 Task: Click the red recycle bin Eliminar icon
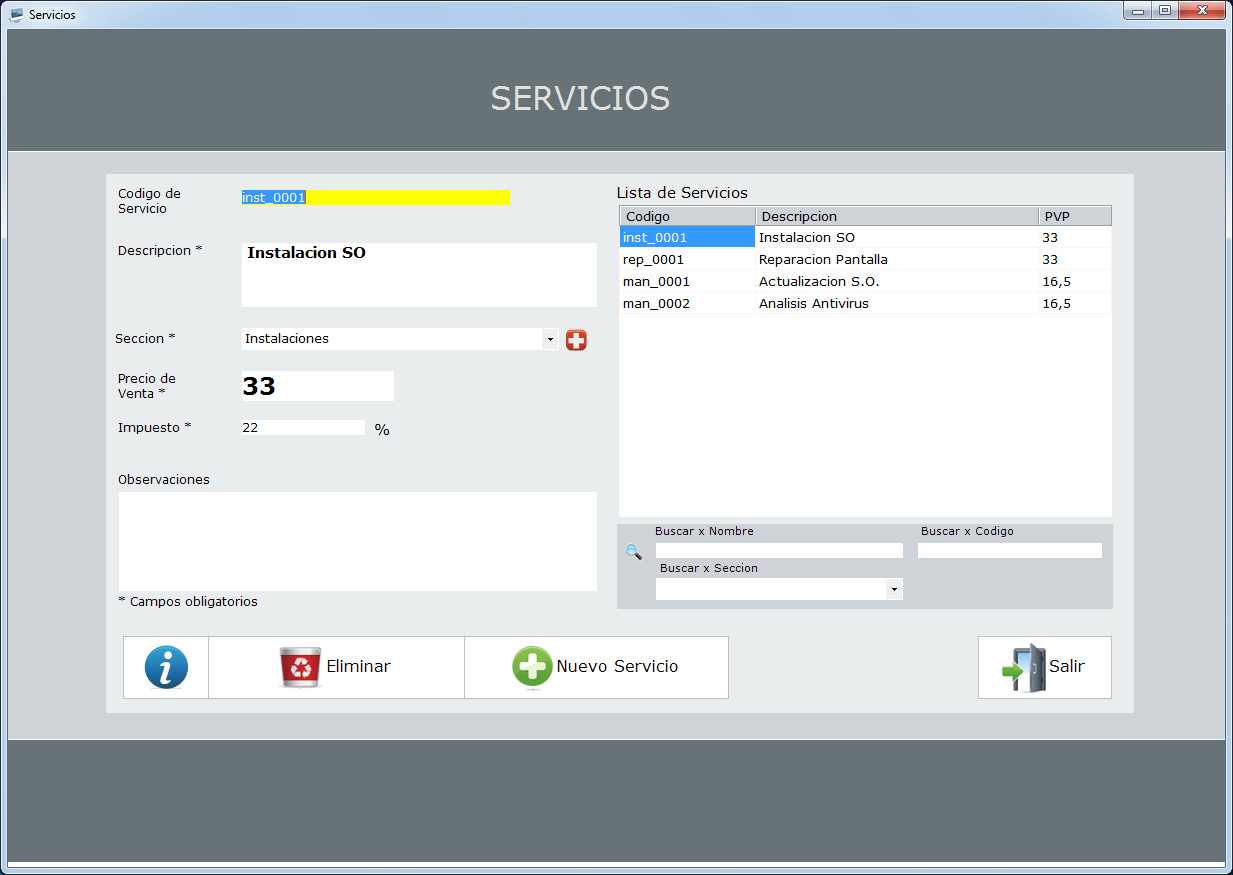(300, 667)
